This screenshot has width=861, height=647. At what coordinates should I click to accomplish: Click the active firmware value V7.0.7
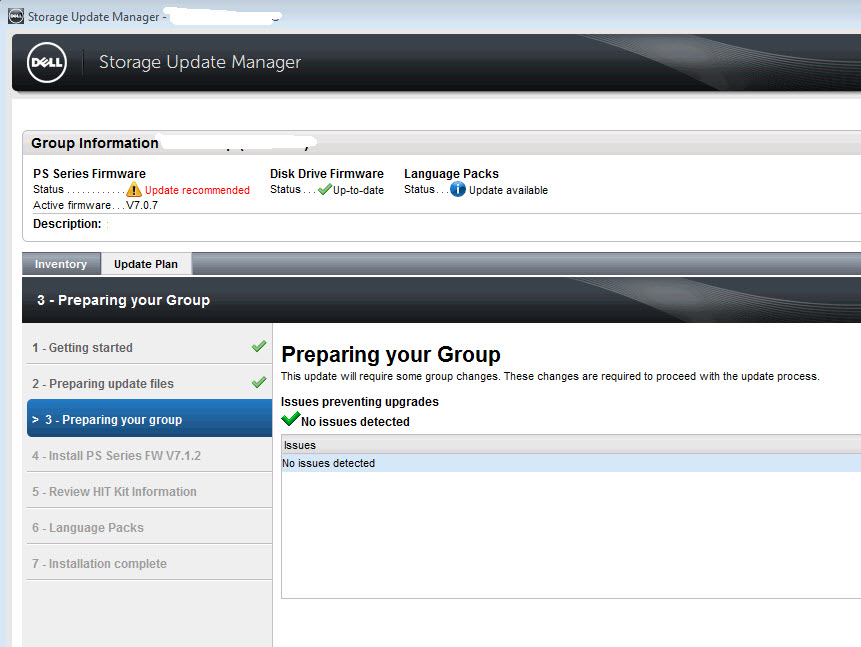[x=142, y=205]
